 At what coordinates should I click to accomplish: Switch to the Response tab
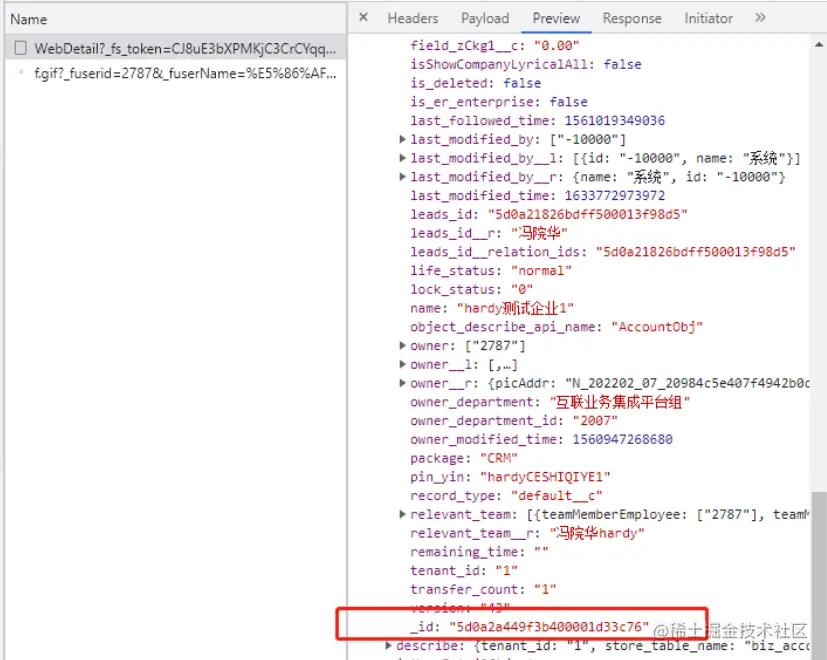tap(632, 18)
